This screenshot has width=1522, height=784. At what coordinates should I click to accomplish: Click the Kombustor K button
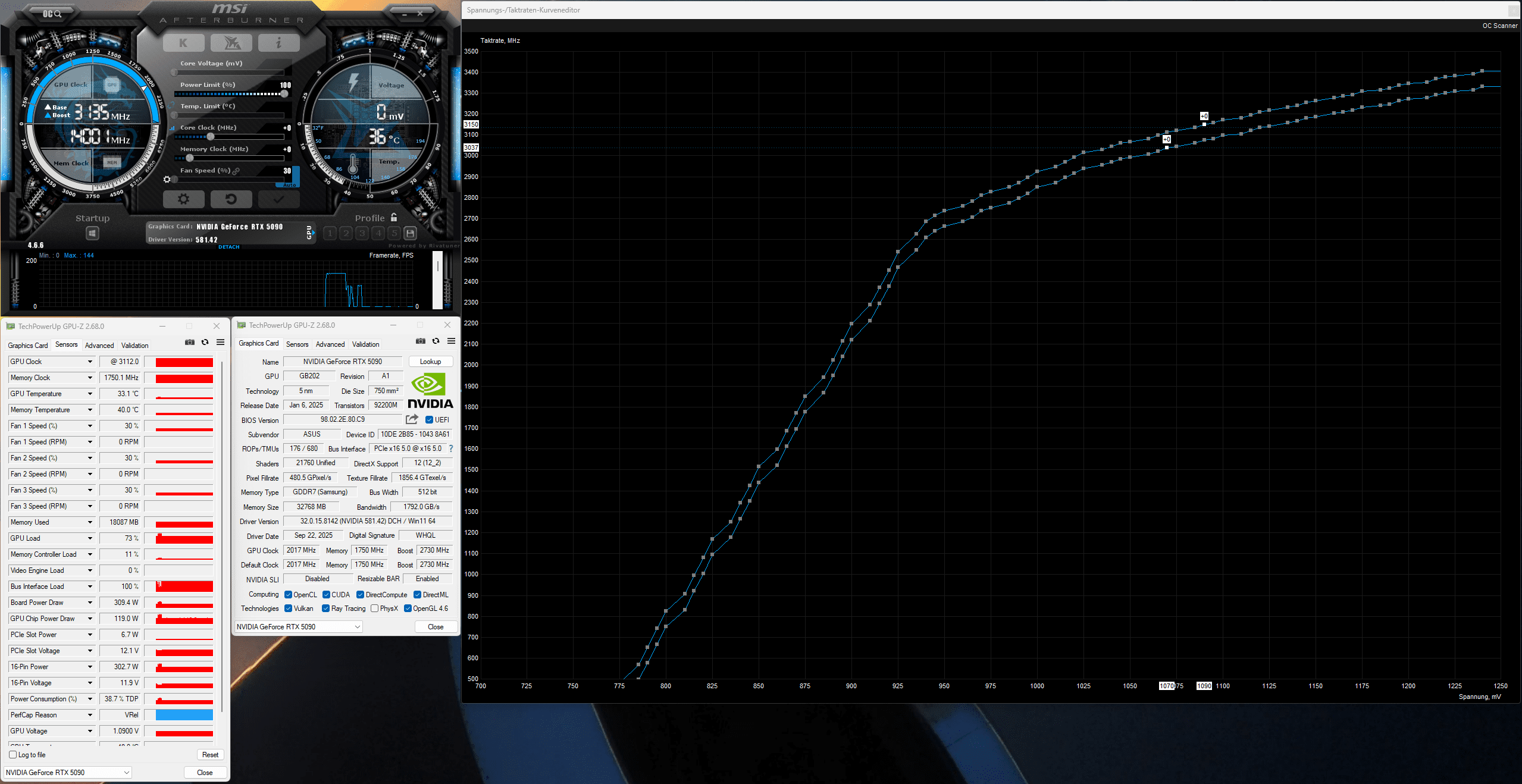tap(183, 43)
